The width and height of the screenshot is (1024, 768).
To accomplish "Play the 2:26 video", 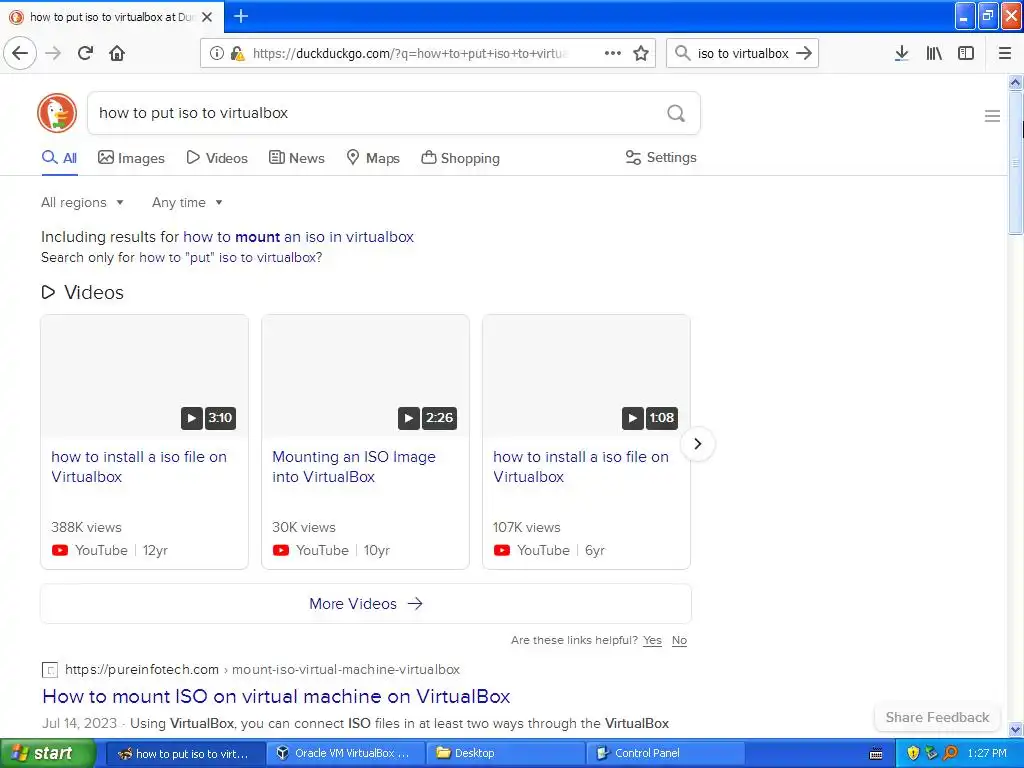I will click(408, 418).
